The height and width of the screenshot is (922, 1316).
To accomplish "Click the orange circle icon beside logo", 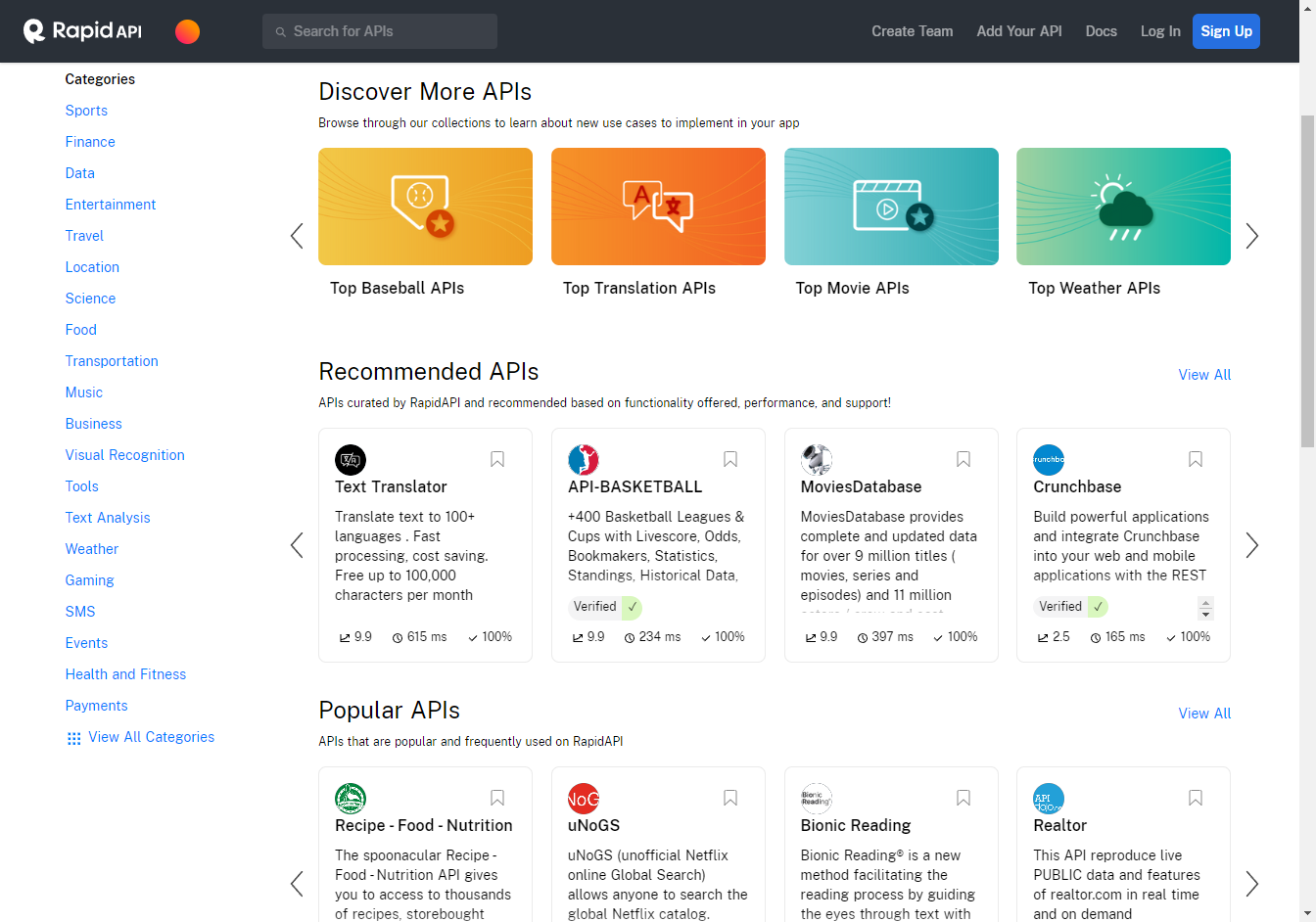I will click(187, 31).
